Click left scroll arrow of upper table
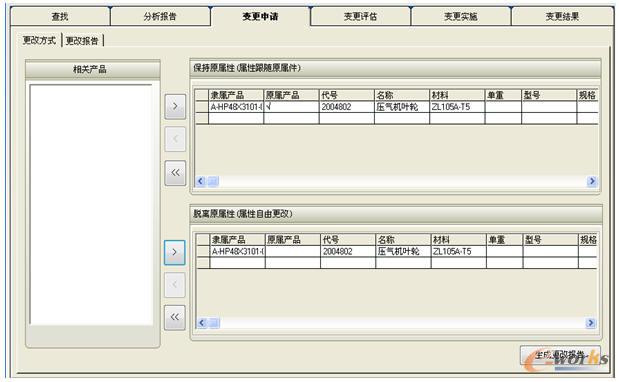Image resolution: width=619 pixels, height=382 pixels. pyautogui.click(x=201, y=181)
